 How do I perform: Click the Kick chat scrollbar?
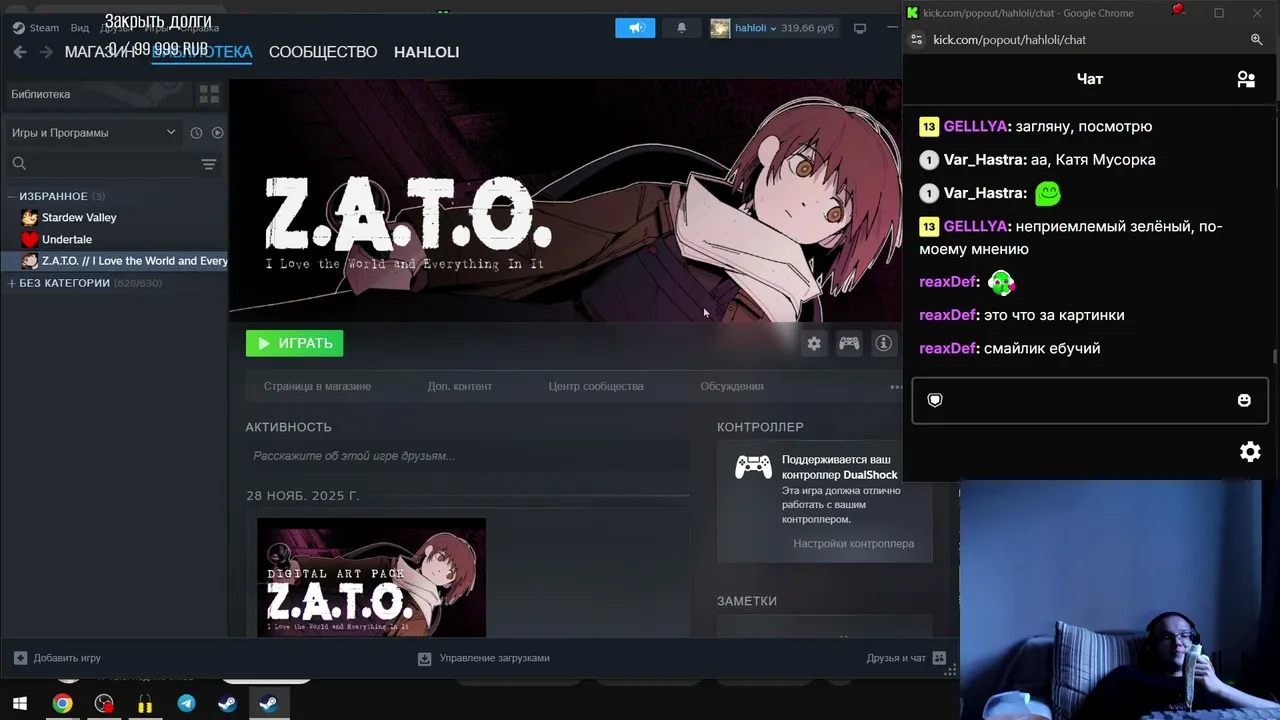tap(1274, 357)
